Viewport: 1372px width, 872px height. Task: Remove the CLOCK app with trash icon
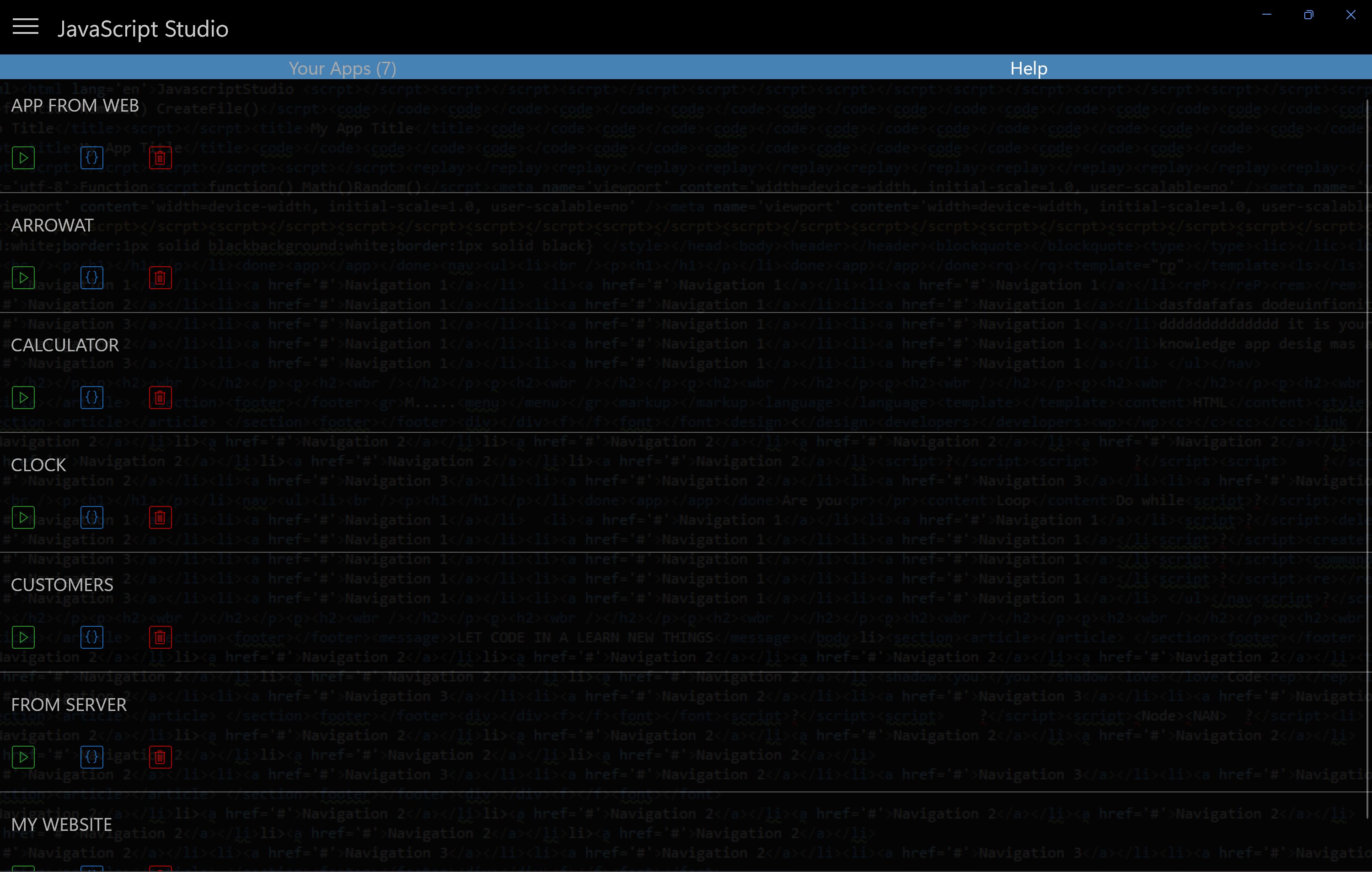coord(160,517)
